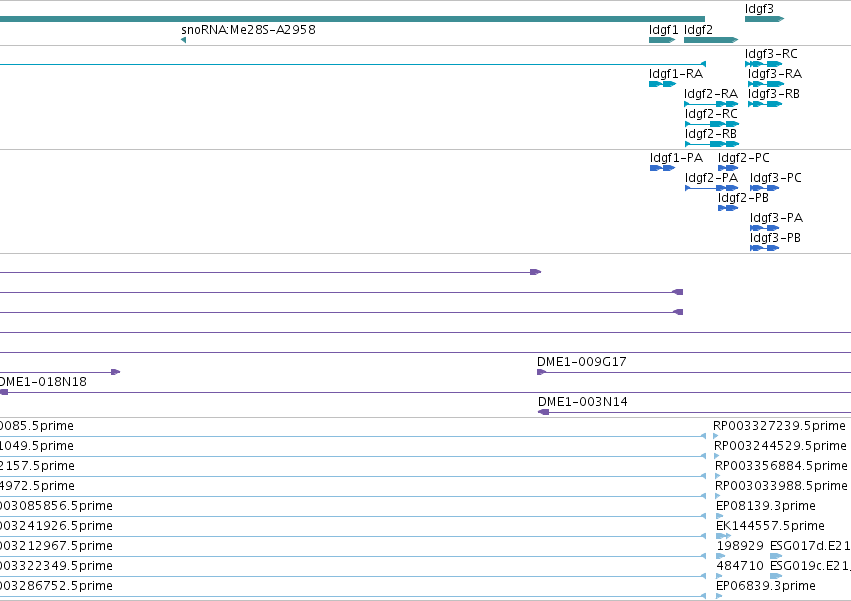This screenshot has width=851, height=601.
Task: Click the label ending 2157.5prime
Action: [37, 466]
